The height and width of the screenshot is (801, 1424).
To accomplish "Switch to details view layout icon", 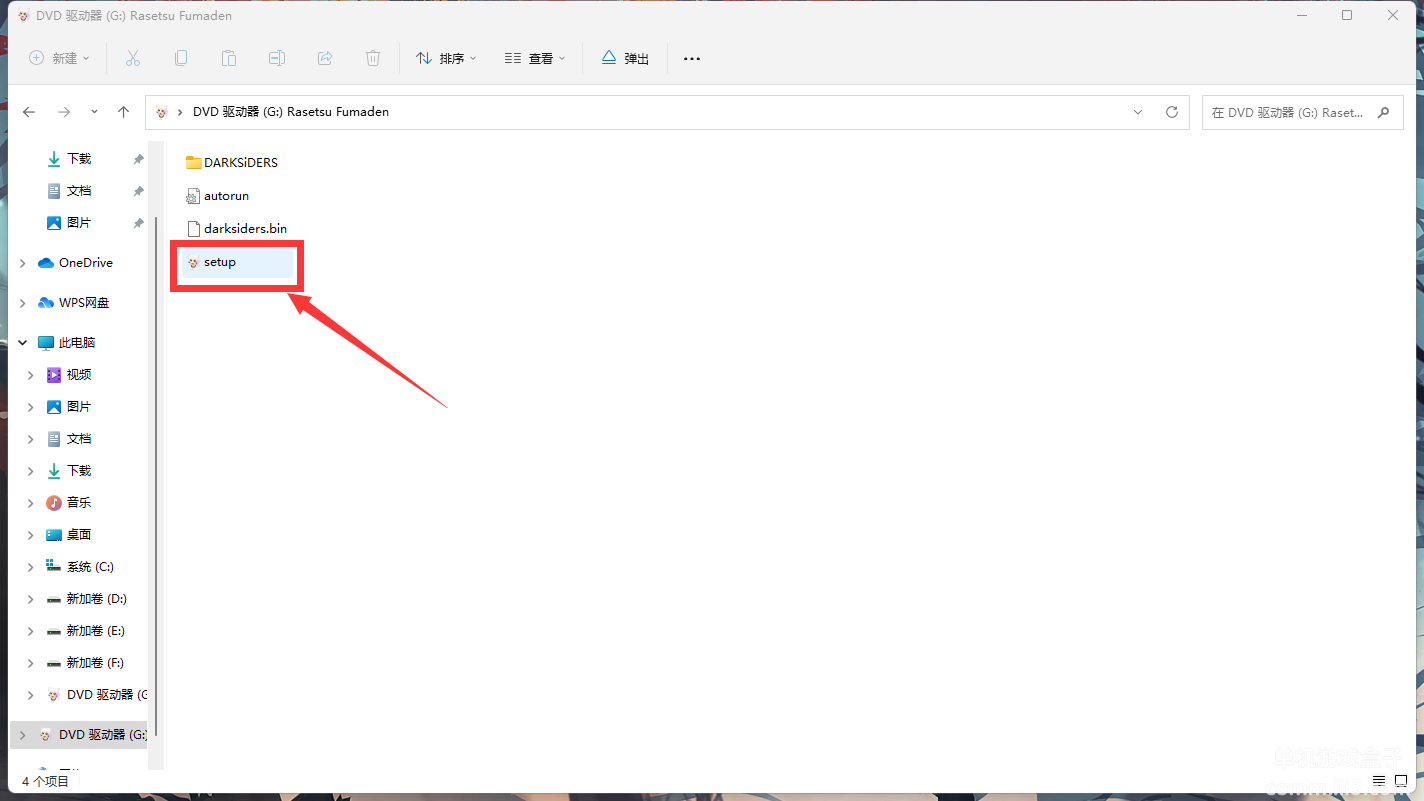I will (x=1378, y=781).
